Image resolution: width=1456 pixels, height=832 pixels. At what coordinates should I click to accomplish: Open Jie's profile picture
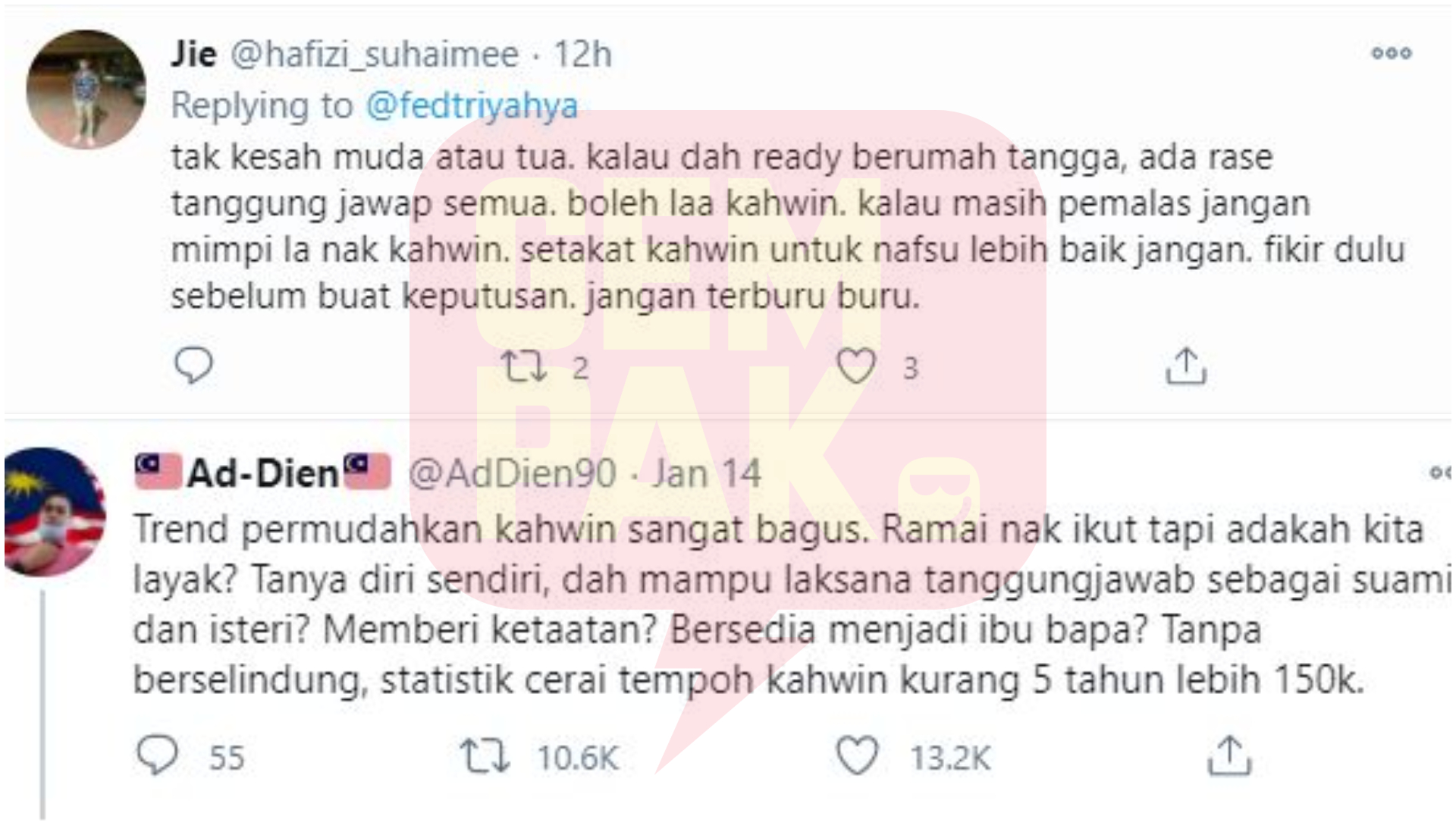coord(86,89)
